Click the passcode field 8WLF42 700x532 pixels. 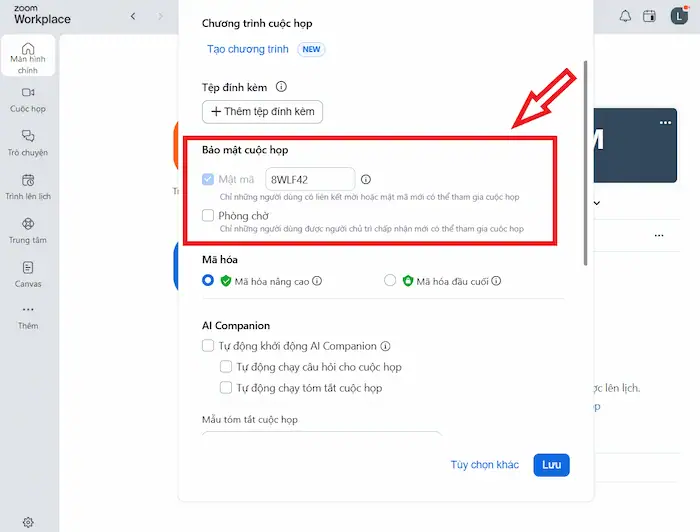310,179
